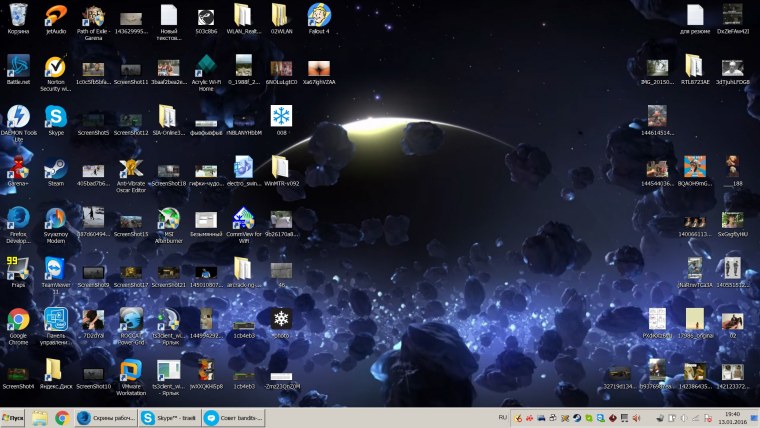Open the WLAN_Realt... folder
Viewport: 760px width, 428px height.
[x=244, y=18]
